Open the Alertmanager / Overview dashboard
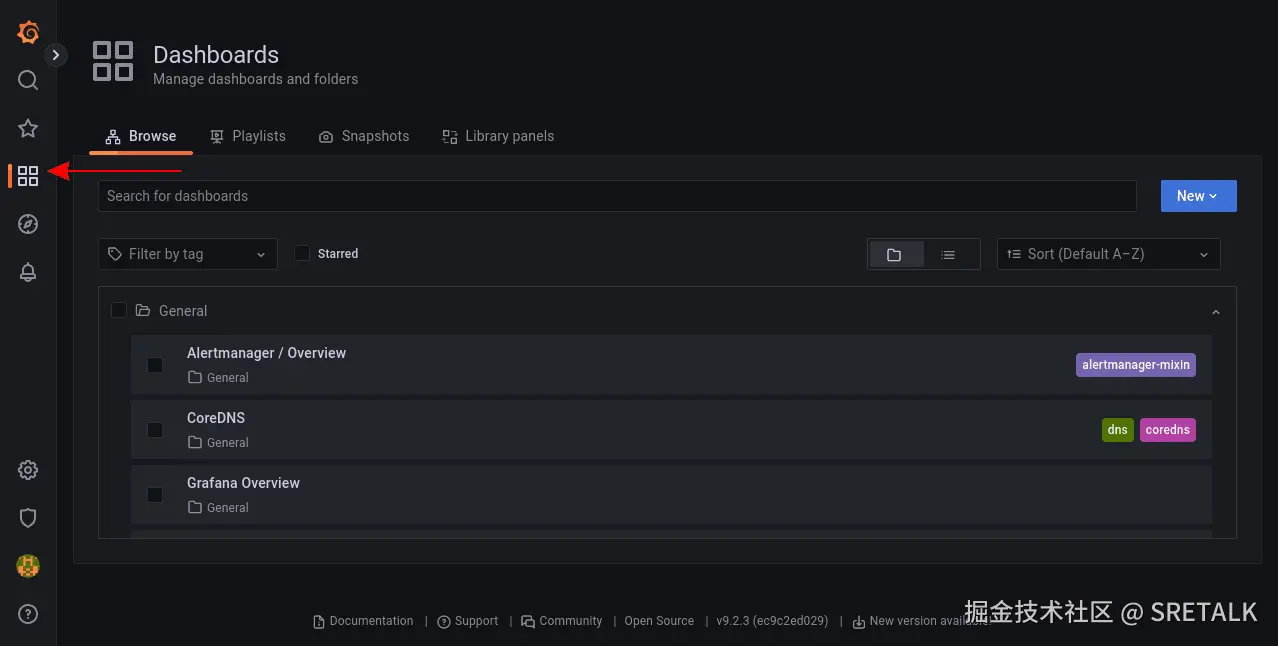The height and width of the screenshot is (646, 1278). pos(266,353)
